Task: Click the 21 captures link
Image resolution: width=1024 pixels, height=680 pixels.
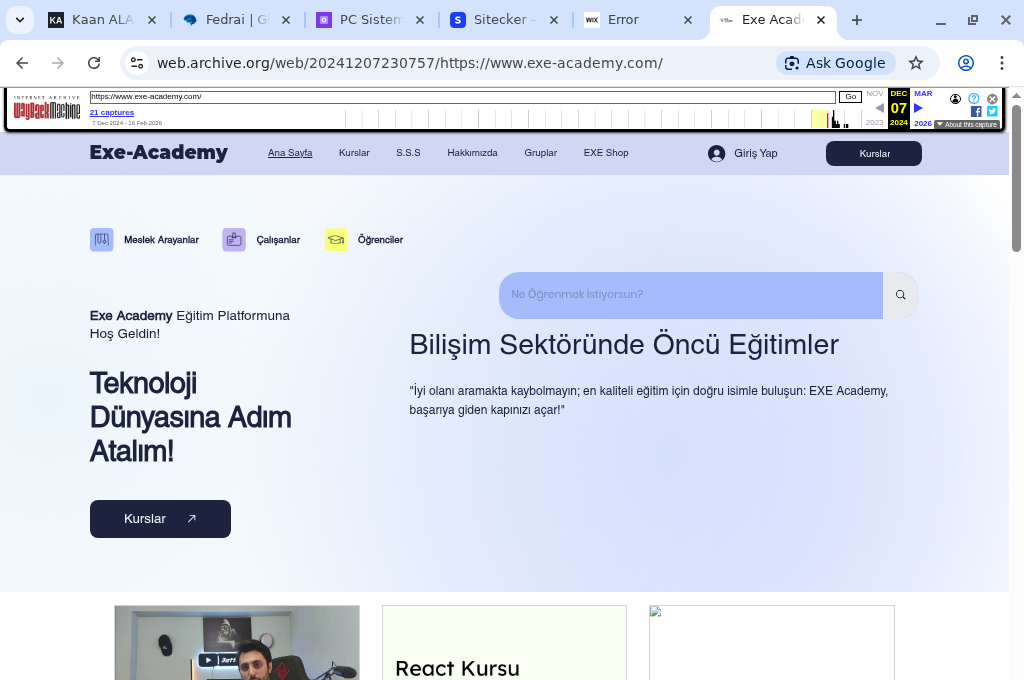Action: (x=111, y=112)
